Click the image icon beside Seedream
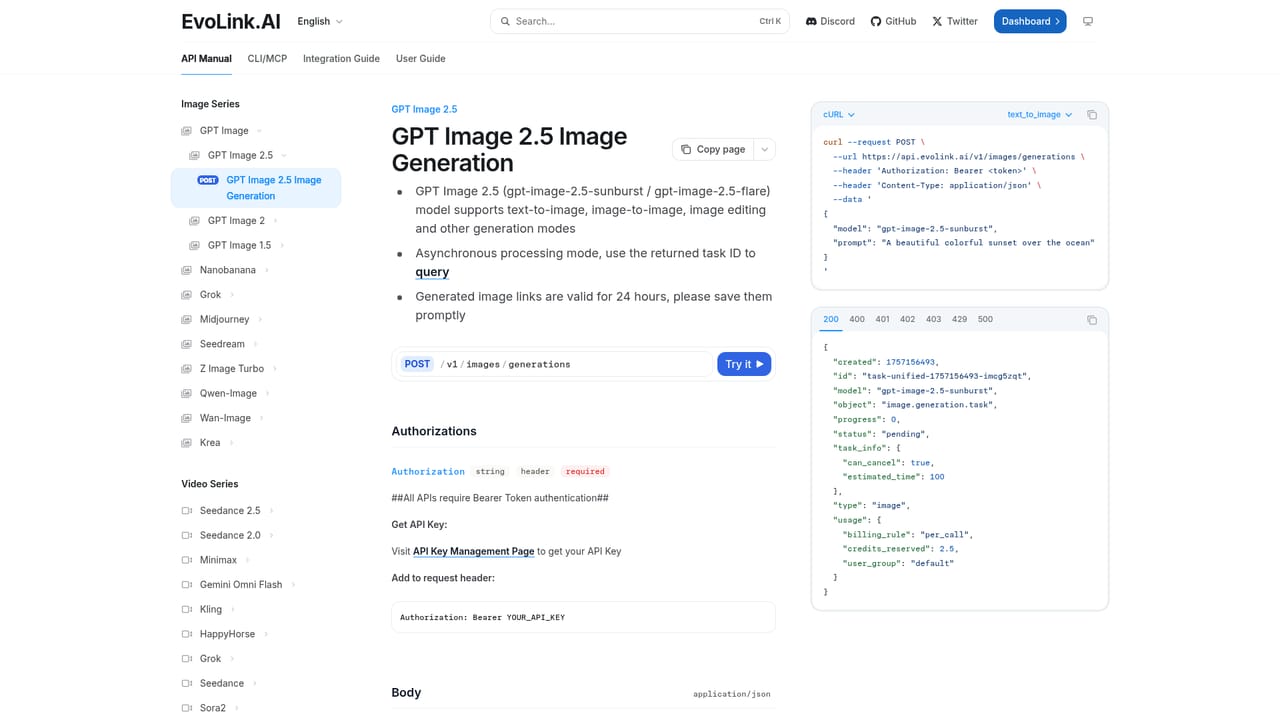 (x=186, y=344)
